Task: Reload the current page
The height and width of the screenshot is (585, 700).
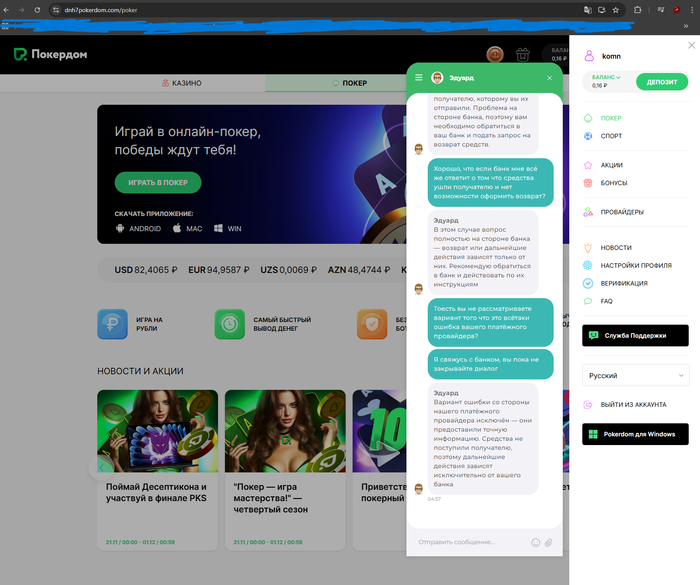Action: click(x=37, y=10)
